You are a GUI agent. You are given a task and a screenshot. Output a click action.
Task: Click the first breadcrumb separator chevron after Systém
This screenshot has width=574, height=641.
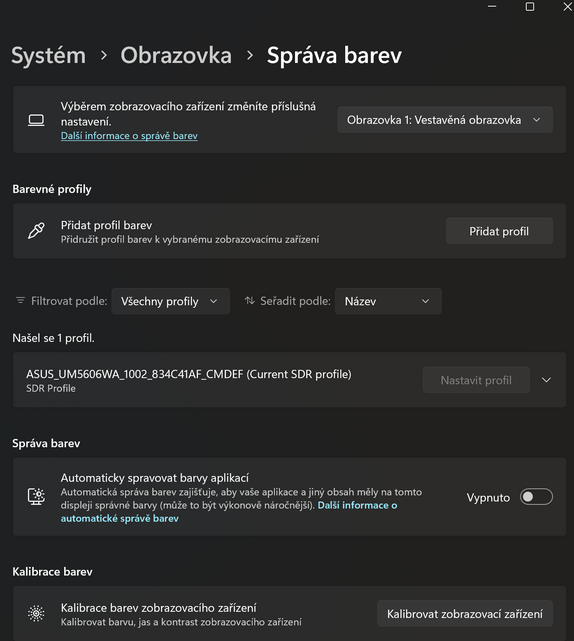click(104, 55)
